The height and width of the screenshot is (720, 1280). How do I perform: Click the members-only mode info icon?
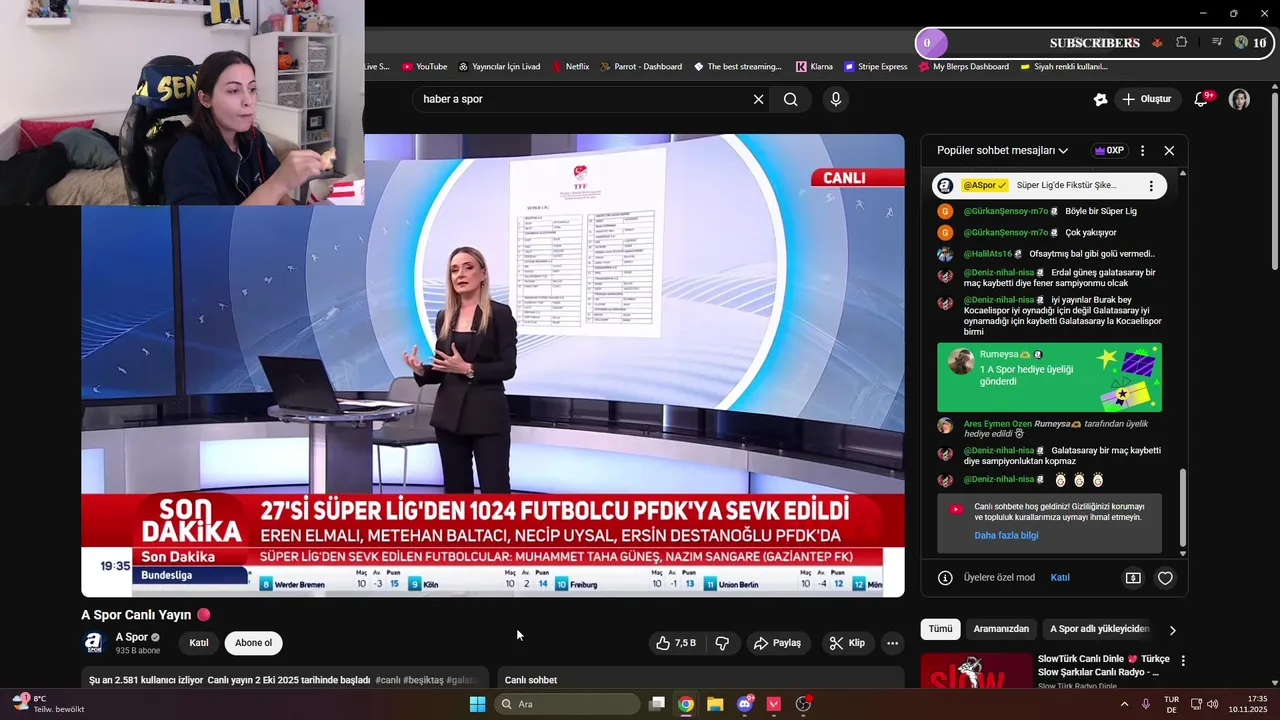(x=945, y=578)
